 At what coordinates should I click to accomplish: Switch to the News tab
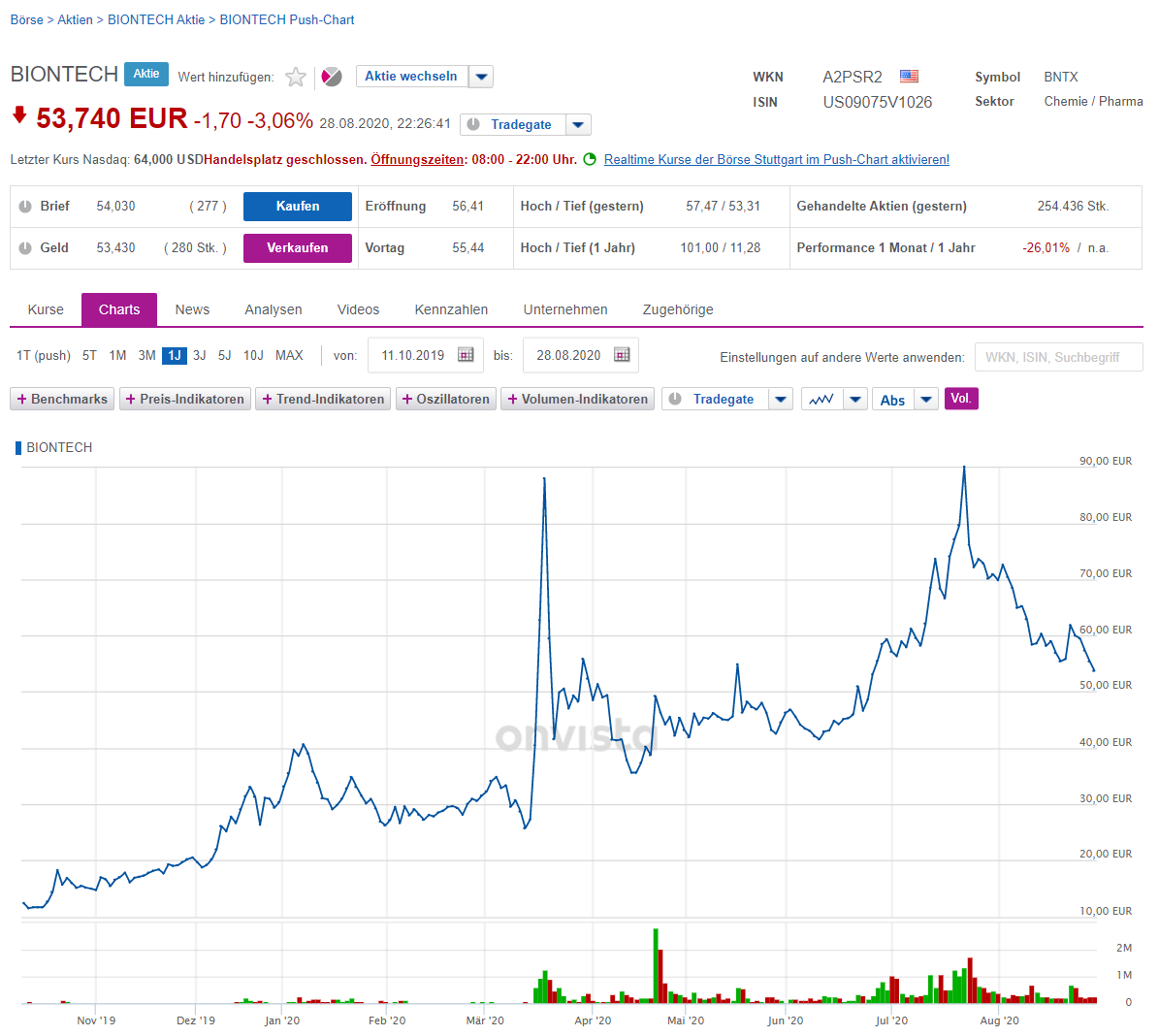tap(192, 309)
